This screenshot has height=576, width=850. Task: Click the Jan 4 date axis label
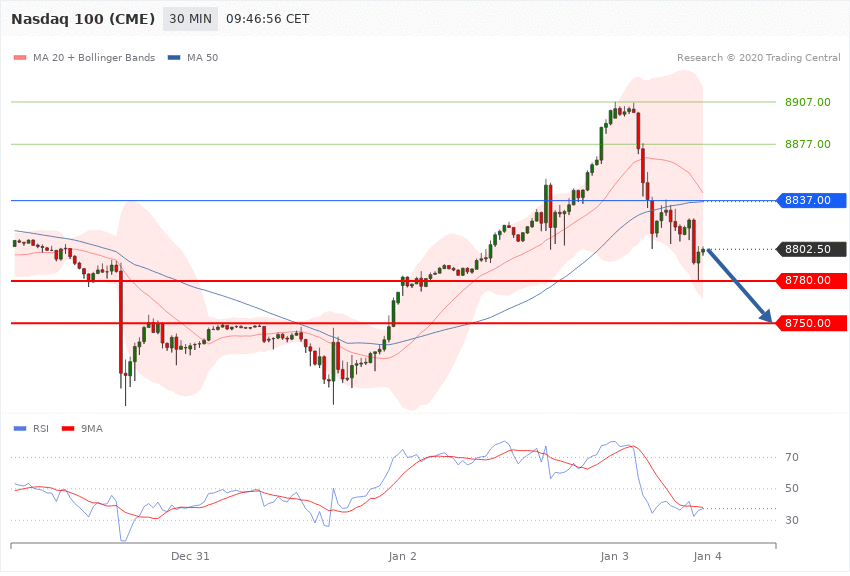(x=707, y=556)
